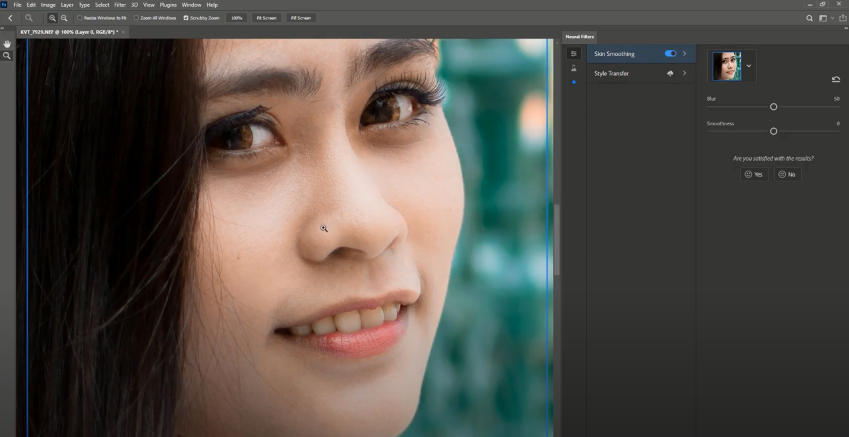849x437 pixels.
Task: Uncheck the Scrubby Zoom checkbox
Action: click(186, 18)
